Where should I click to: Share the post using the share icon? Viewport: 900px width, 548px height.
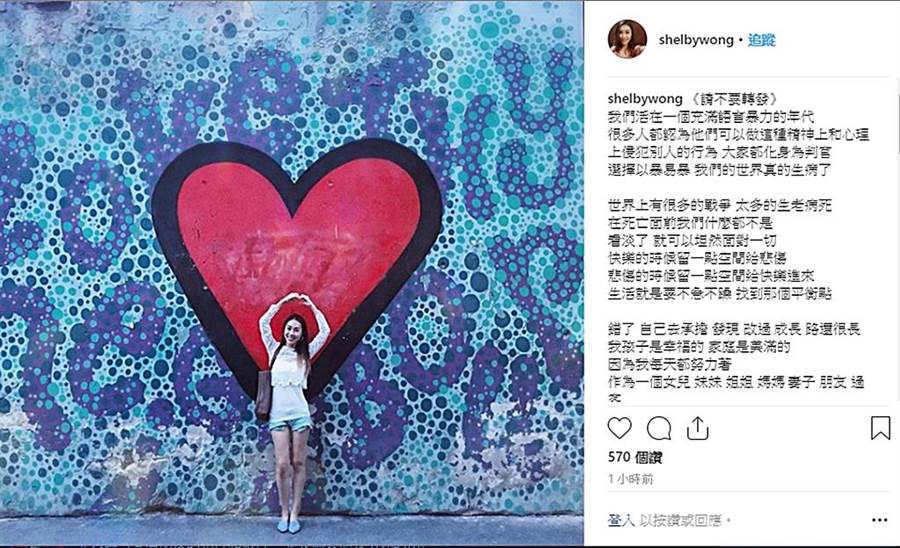tap(697, 428)
